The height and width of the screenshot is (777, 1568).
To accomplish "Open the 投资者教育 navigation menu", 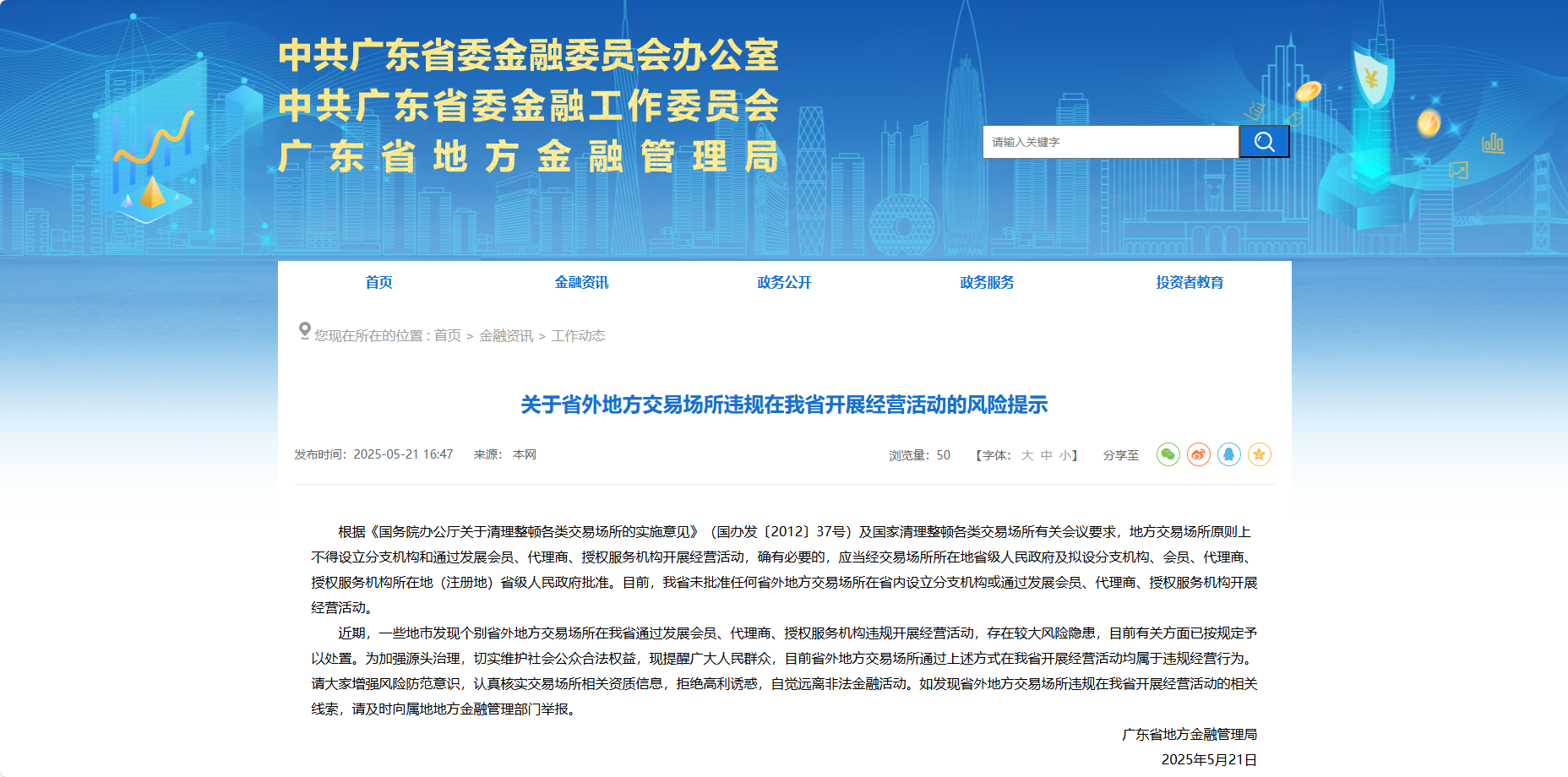I will point(1190,282).
